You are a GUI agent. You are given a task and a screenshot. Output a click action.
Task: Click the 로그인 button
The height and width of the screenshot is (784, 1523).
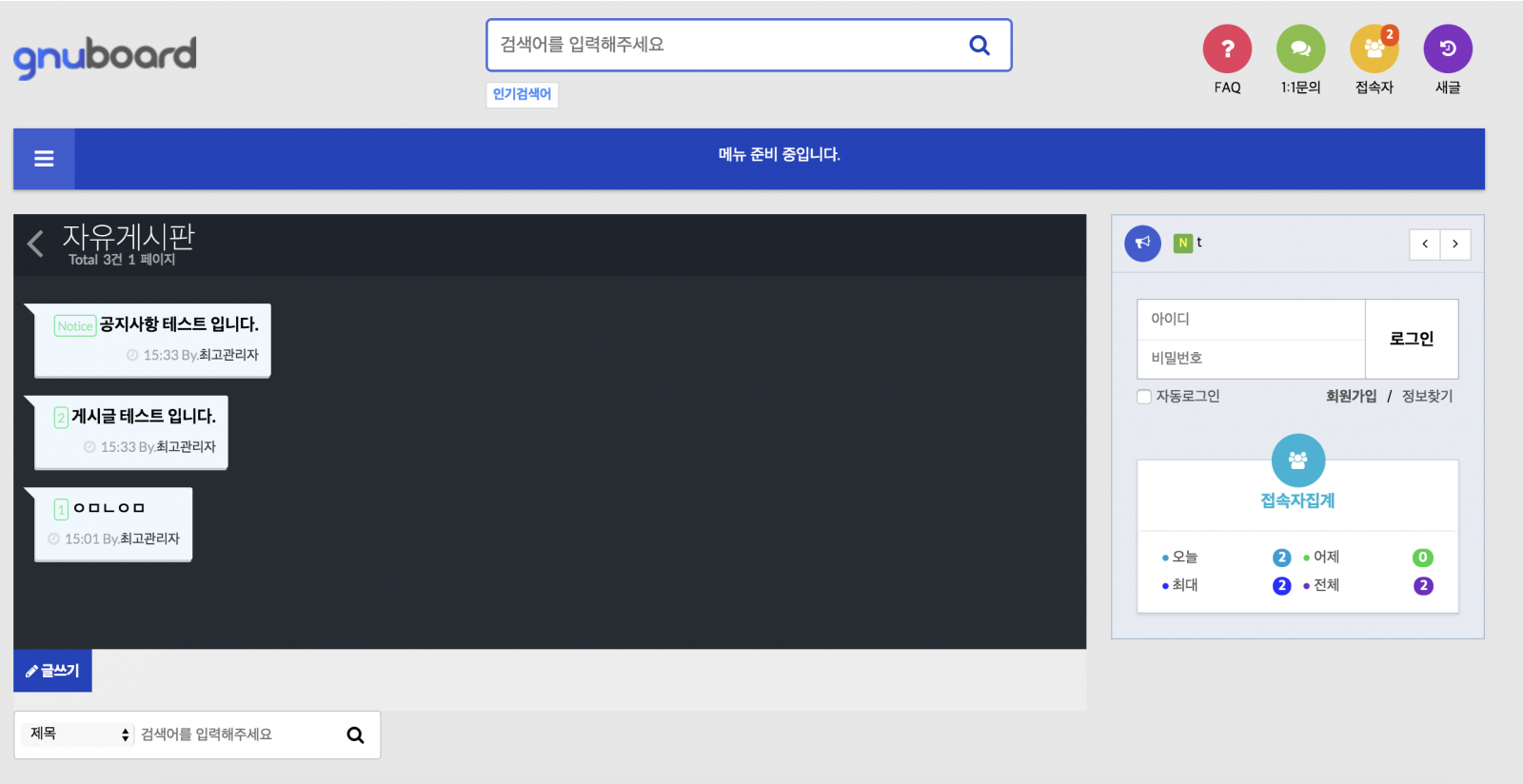[1412, 339]
